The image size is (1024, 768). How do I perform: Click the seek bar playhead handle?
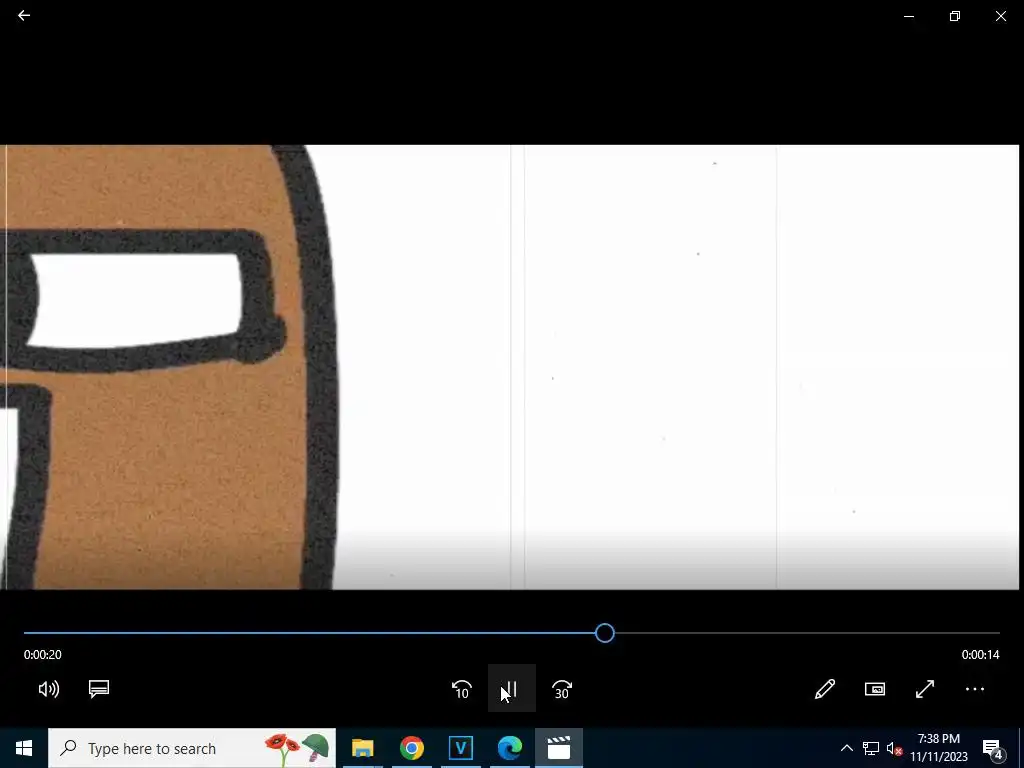(x=605, y=633)
